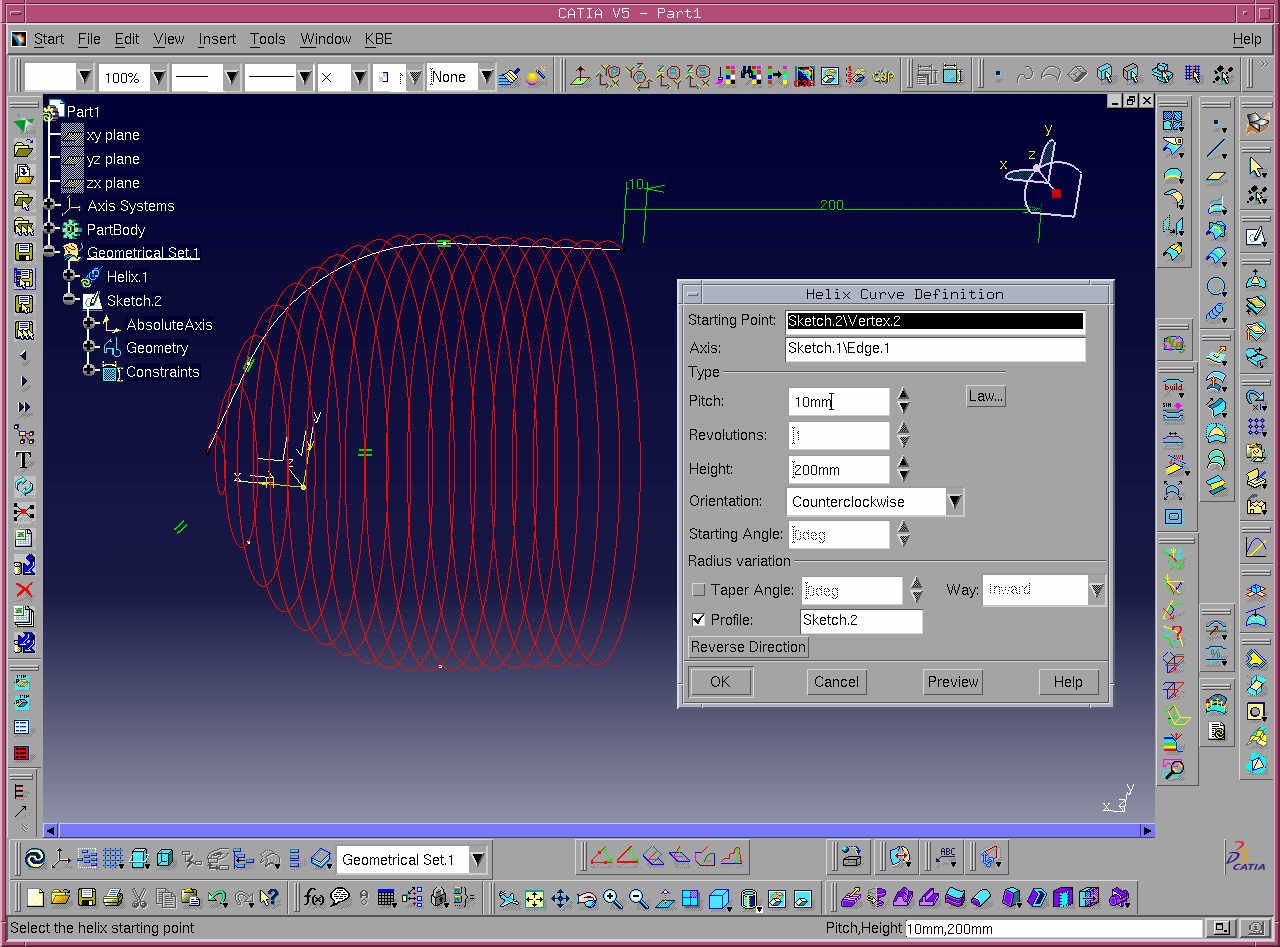Open the File menu
1280x947 pixels.
coord(89,39)
